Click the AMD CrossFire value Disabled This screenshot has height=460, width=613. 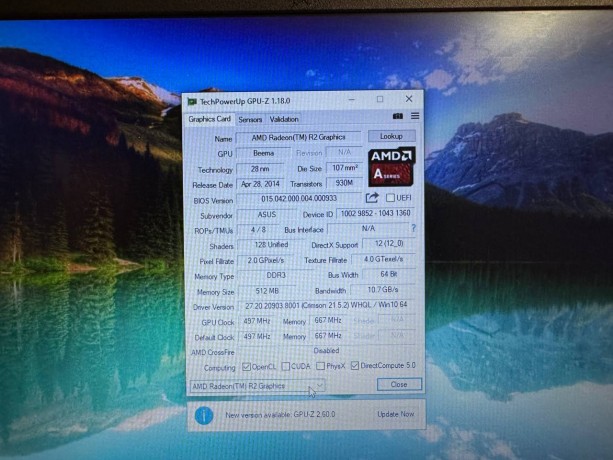(326, 351)
